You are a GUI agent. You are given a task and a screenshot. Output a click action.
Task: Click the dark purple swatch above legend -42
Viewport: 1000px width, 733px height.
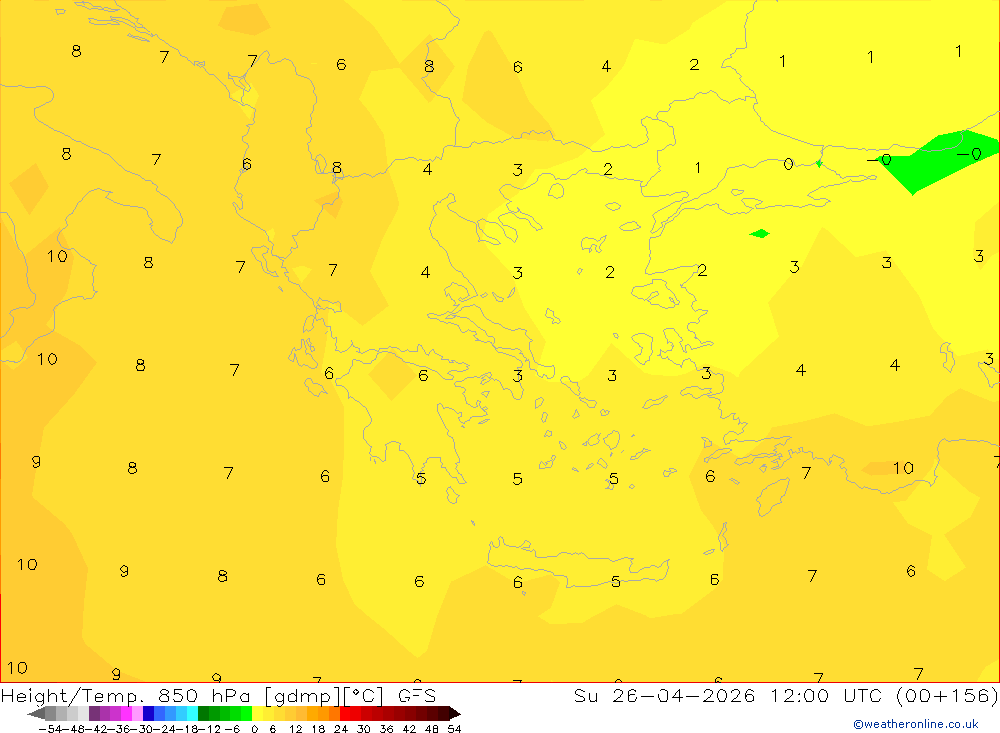click(94, 714)
